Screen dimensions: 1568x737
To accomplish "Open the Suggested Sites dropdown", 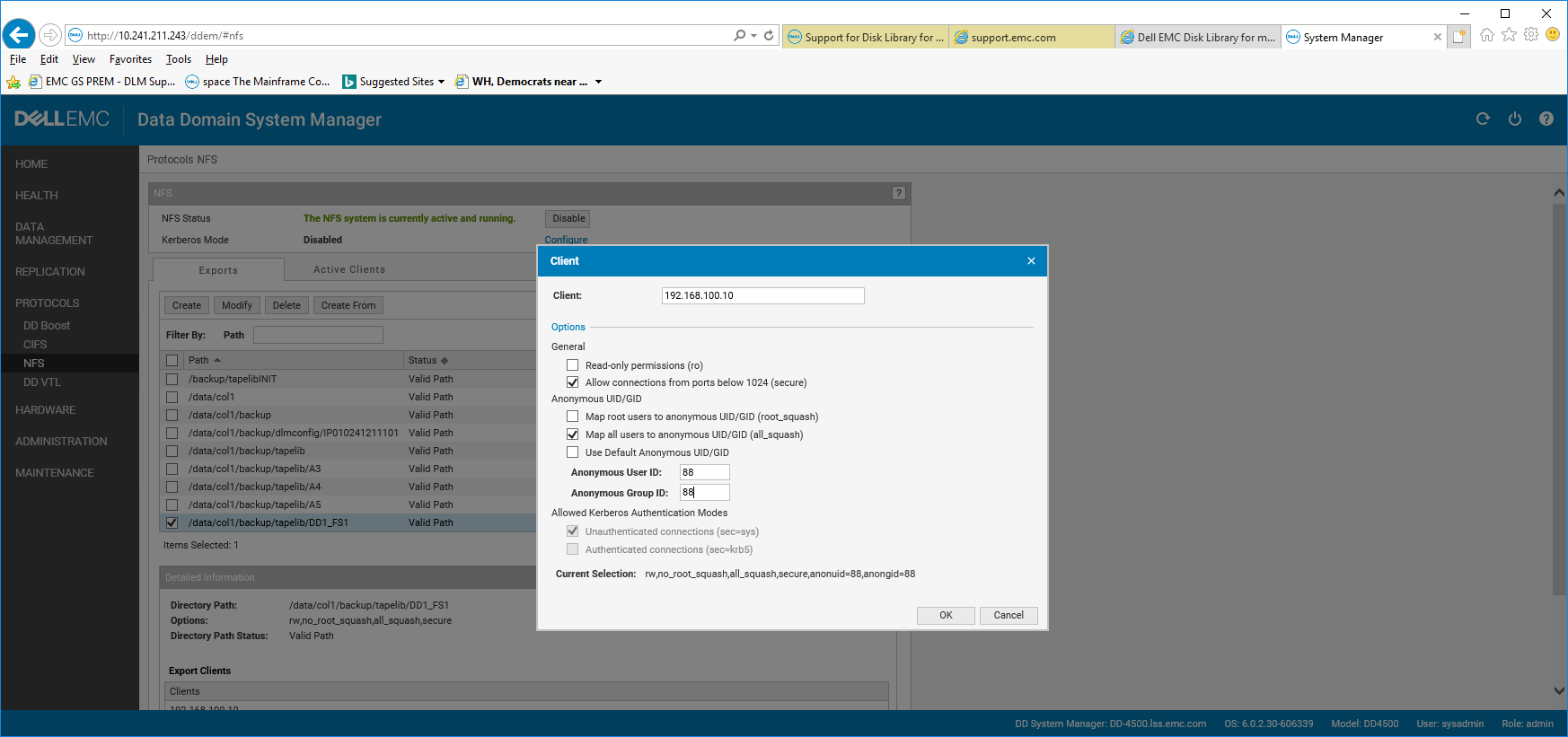I will click(441, 82).
